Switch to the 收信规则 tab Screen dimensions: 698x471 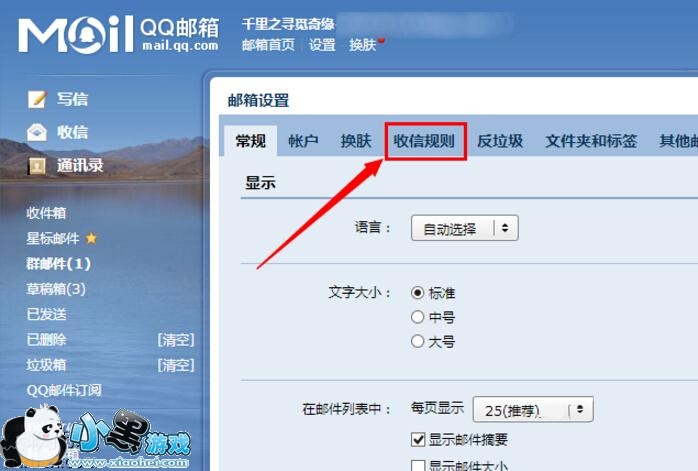pyautogui.click(x=424, y=141)
